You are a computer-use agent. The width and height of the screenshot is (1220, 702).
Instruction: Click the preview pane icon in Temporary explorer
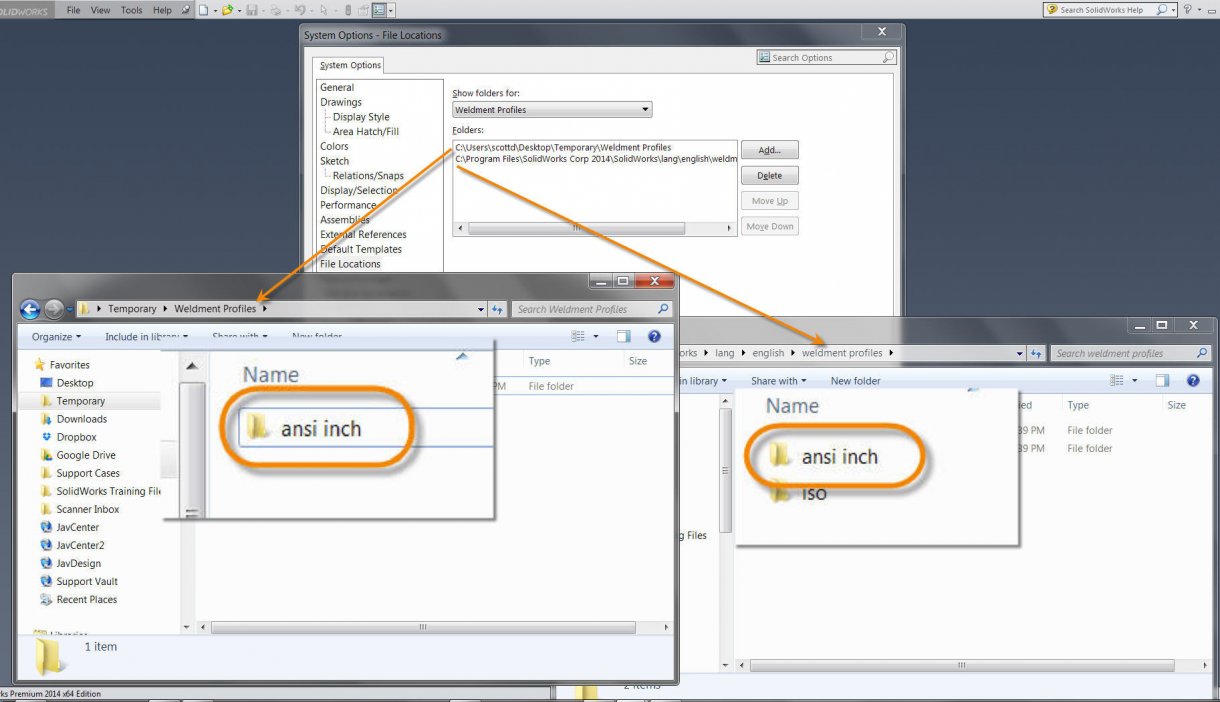pos(624,337)
